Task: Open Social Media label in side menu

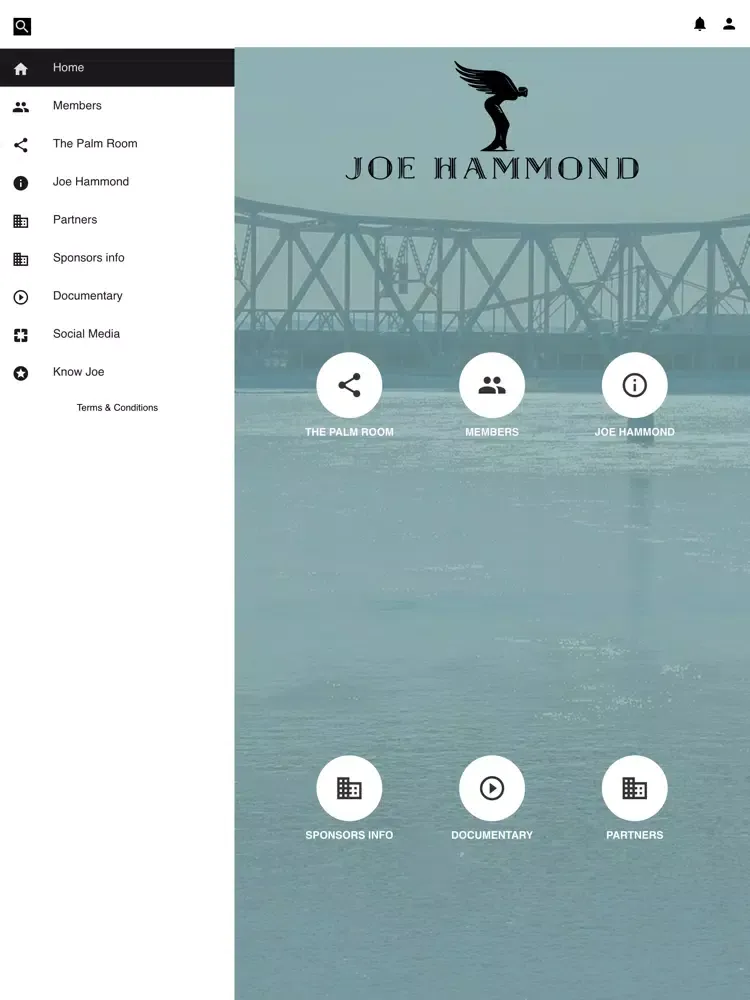Action: (86, 334)
